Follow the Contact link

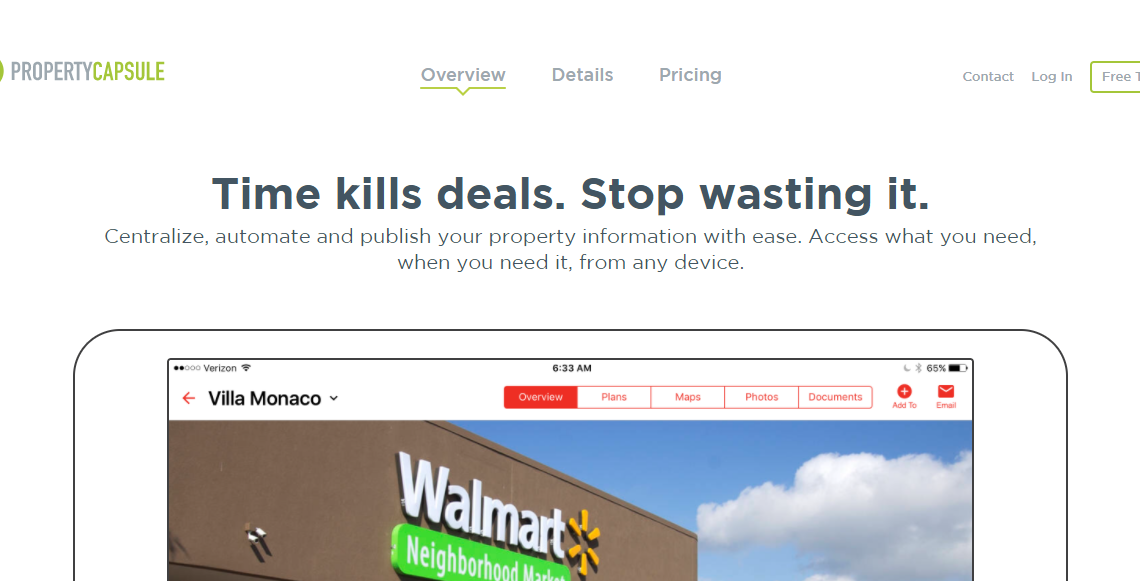click(987, 76)
